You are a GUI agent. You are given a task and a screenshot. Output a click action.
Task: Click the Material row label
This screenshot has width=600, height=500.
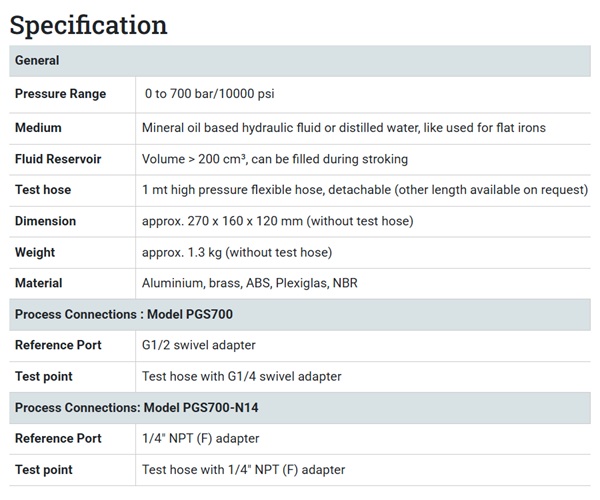(38, 283)
